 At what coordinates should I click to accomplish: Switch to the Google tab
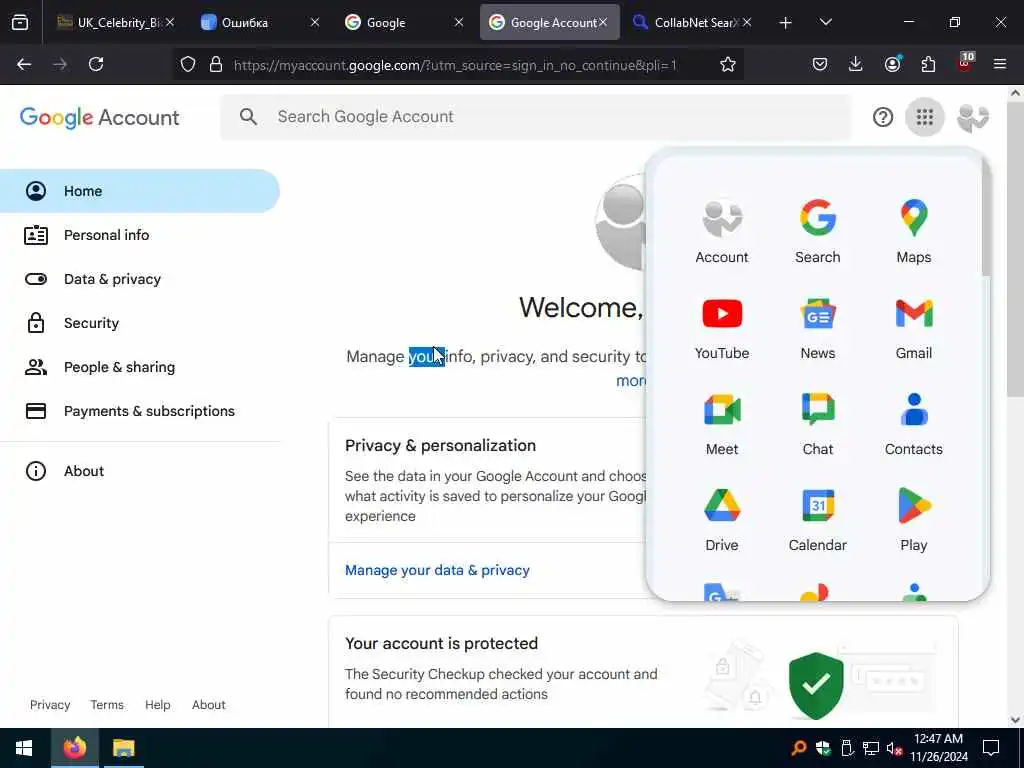pyautogui.click(x=404, y=22)
